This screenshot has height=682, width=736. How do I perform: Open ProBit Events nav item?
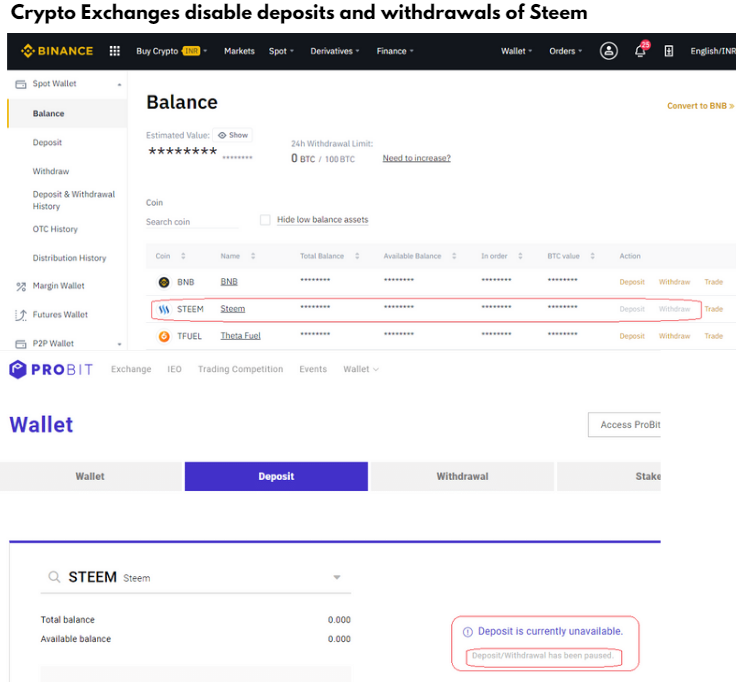[x=313, y=369]
